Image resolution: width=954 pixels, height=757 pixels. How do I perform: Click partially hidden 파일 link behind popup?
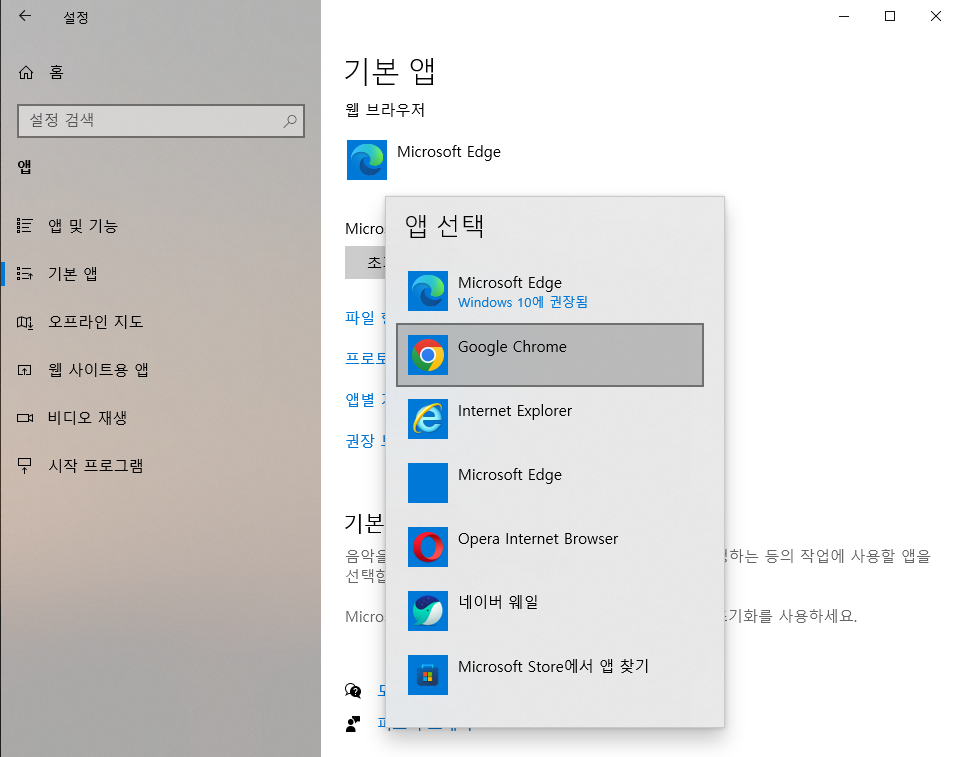(x=364, y=318)
